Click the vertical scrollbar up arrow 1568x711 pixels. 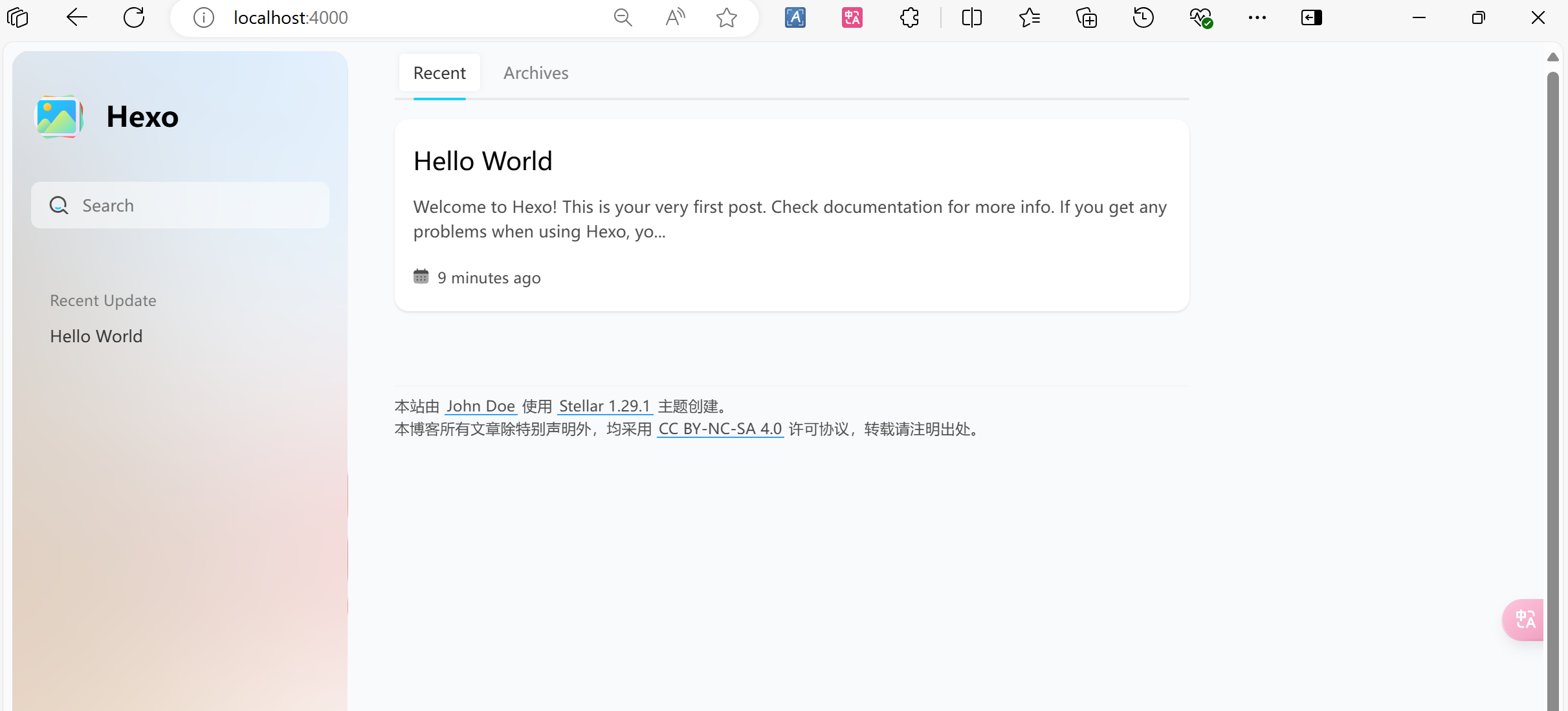coord(1552,57)
